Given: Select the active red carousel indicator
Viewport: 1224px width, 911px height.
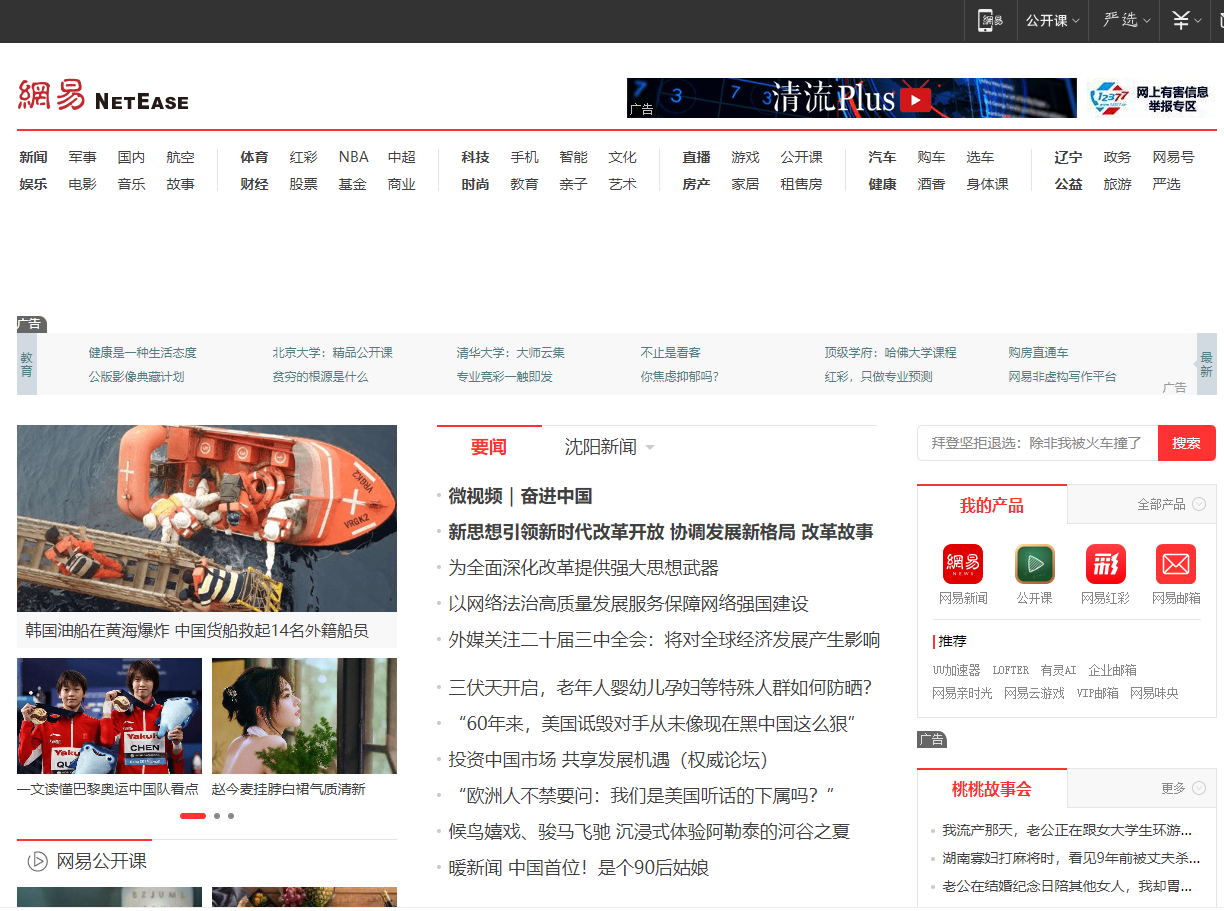Looking at the screenshot, I should [193, 816].
